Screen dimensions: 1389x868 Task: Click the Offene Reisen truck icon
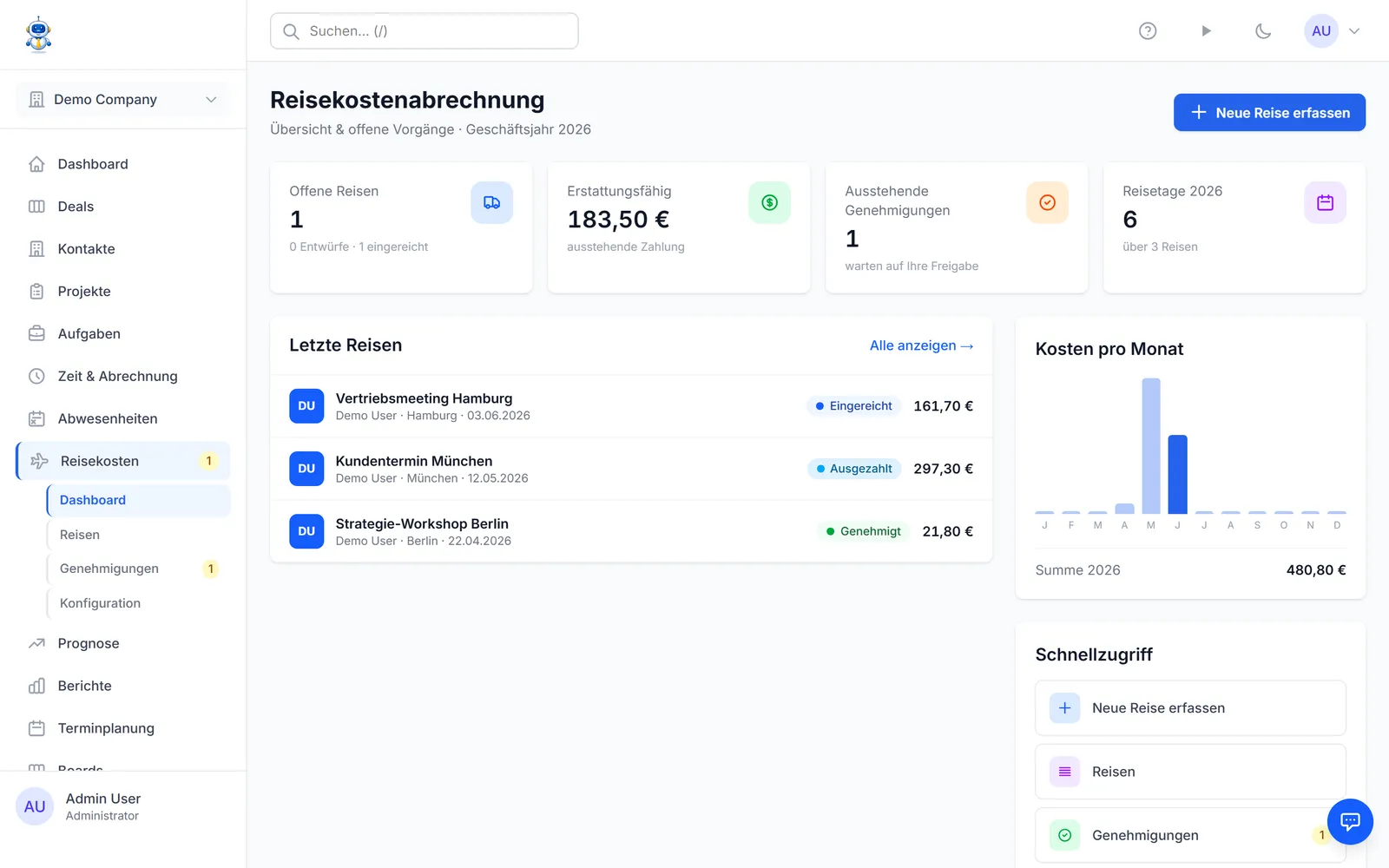(x=491, y=202)
